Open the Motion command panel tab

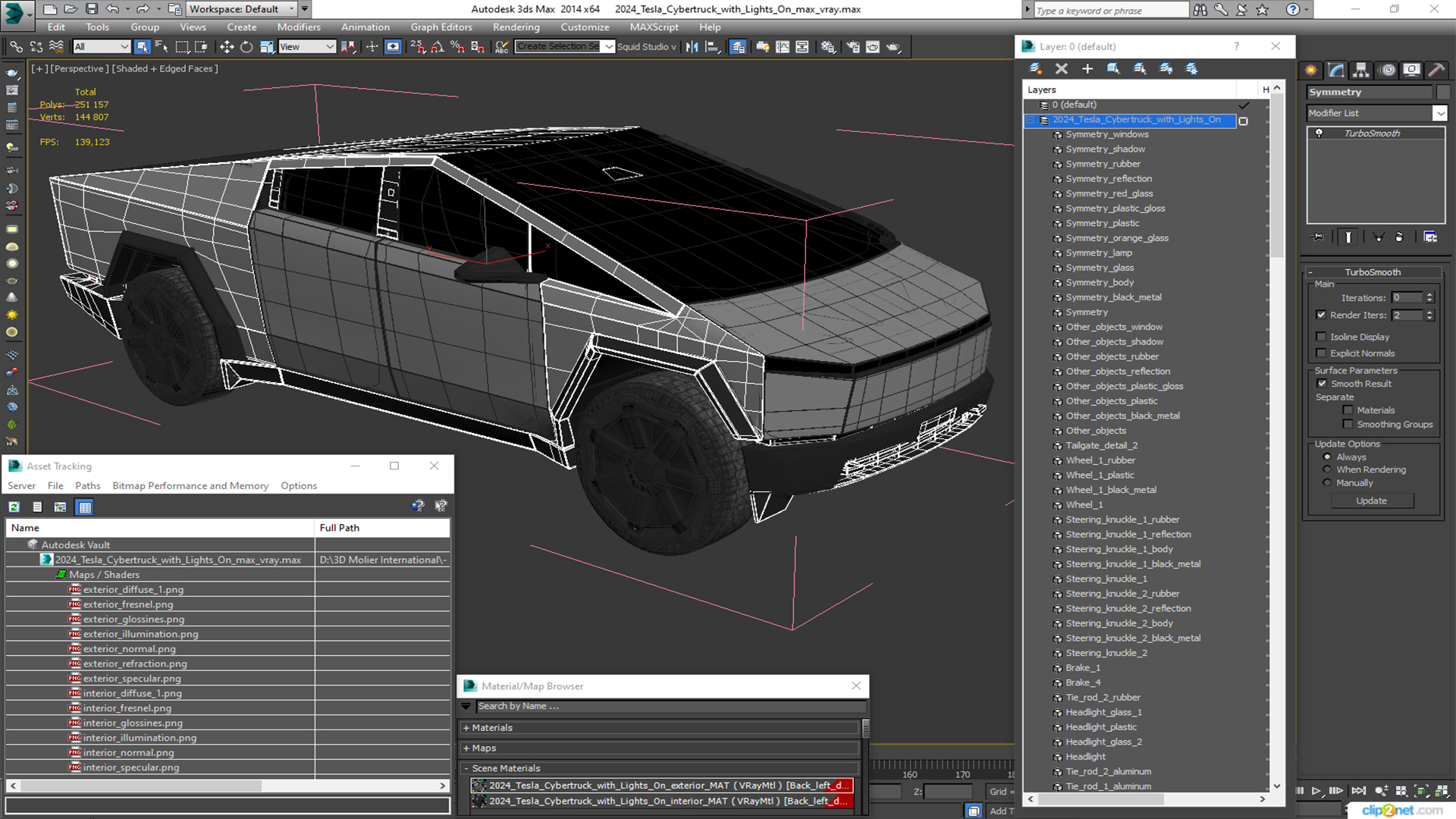click(x=1388, y=71)
